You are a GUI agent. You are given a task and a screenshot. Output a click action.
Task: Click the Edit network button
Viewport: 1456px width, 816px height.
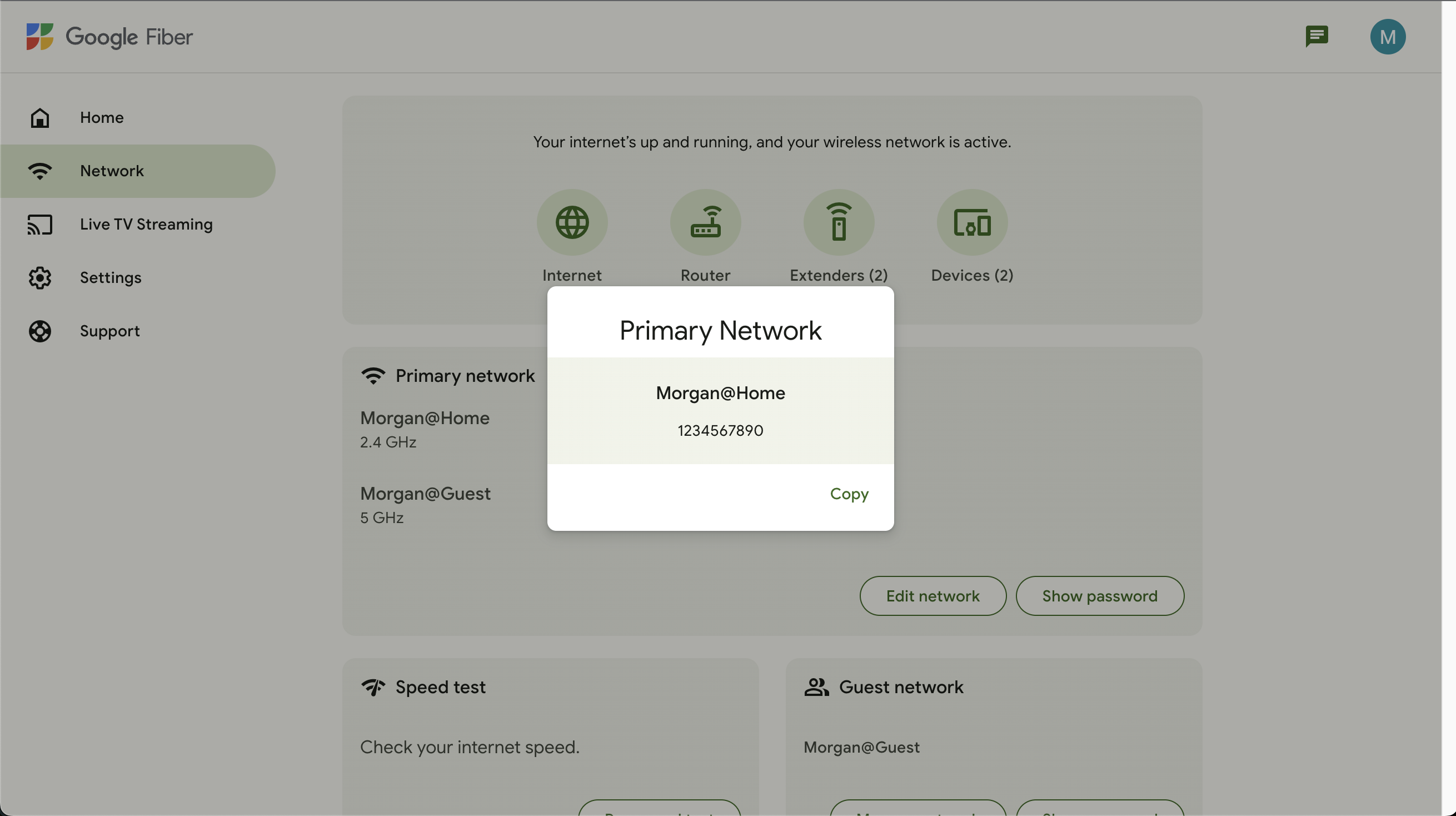click(x=932, y=595)
